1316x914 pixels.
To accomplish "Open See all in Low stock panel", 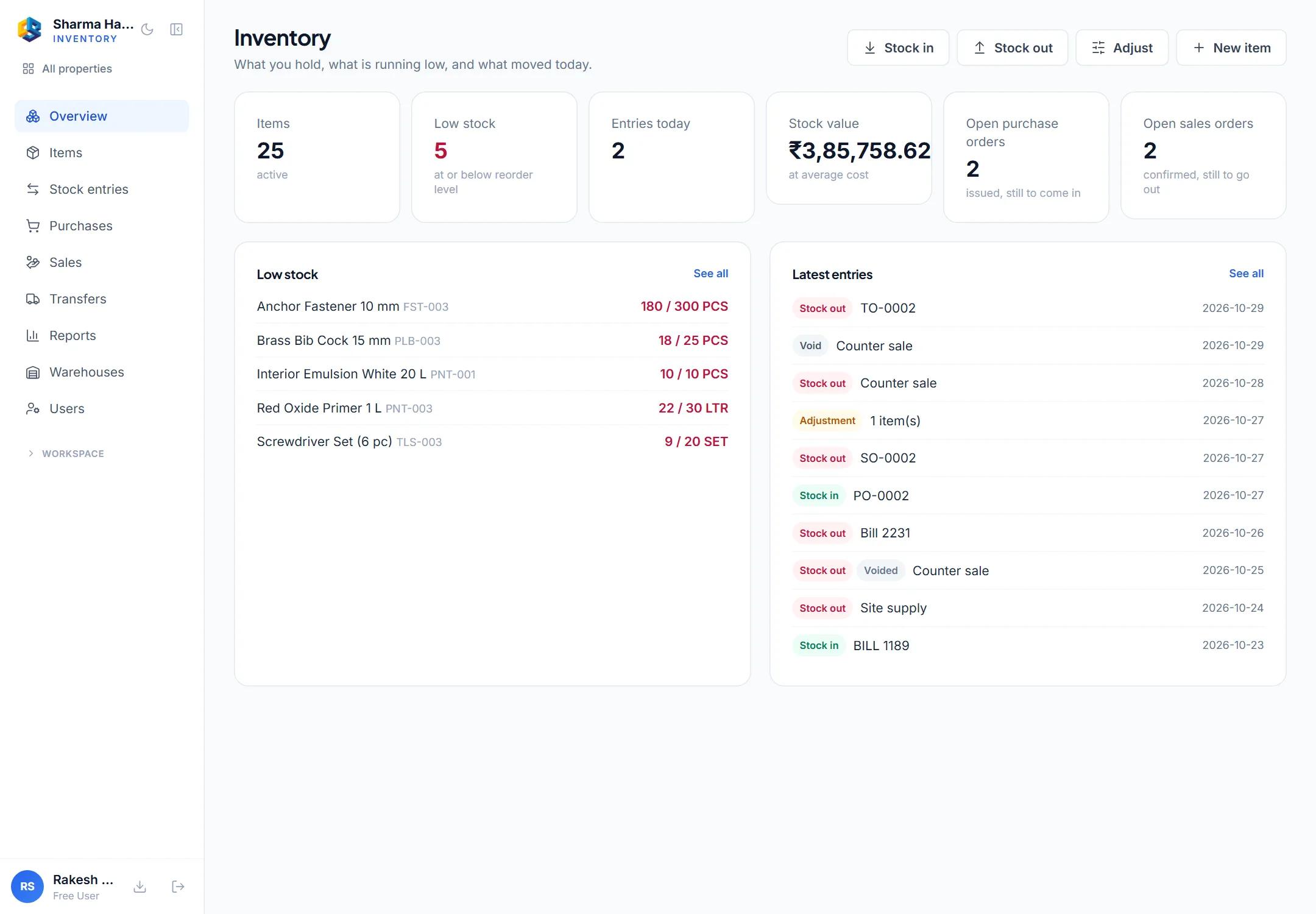I will pos(710,274).
